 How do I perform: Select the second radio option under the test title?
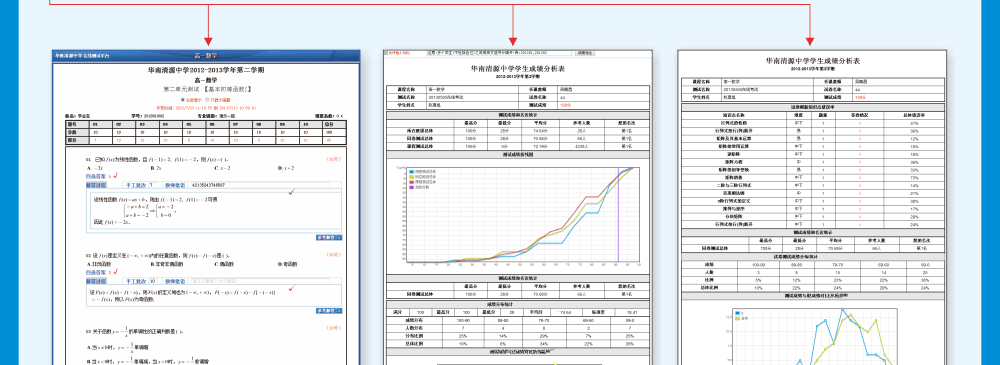coord(206,100)
